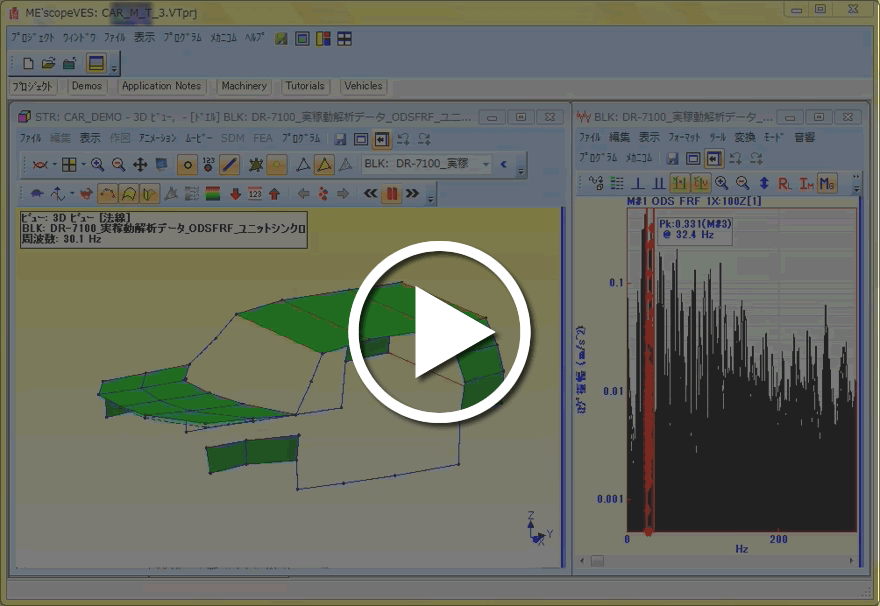The height and width of the screenshot is (606, 880).
Task: Switch to the Application Notes tab
Action: coord(161,86)
